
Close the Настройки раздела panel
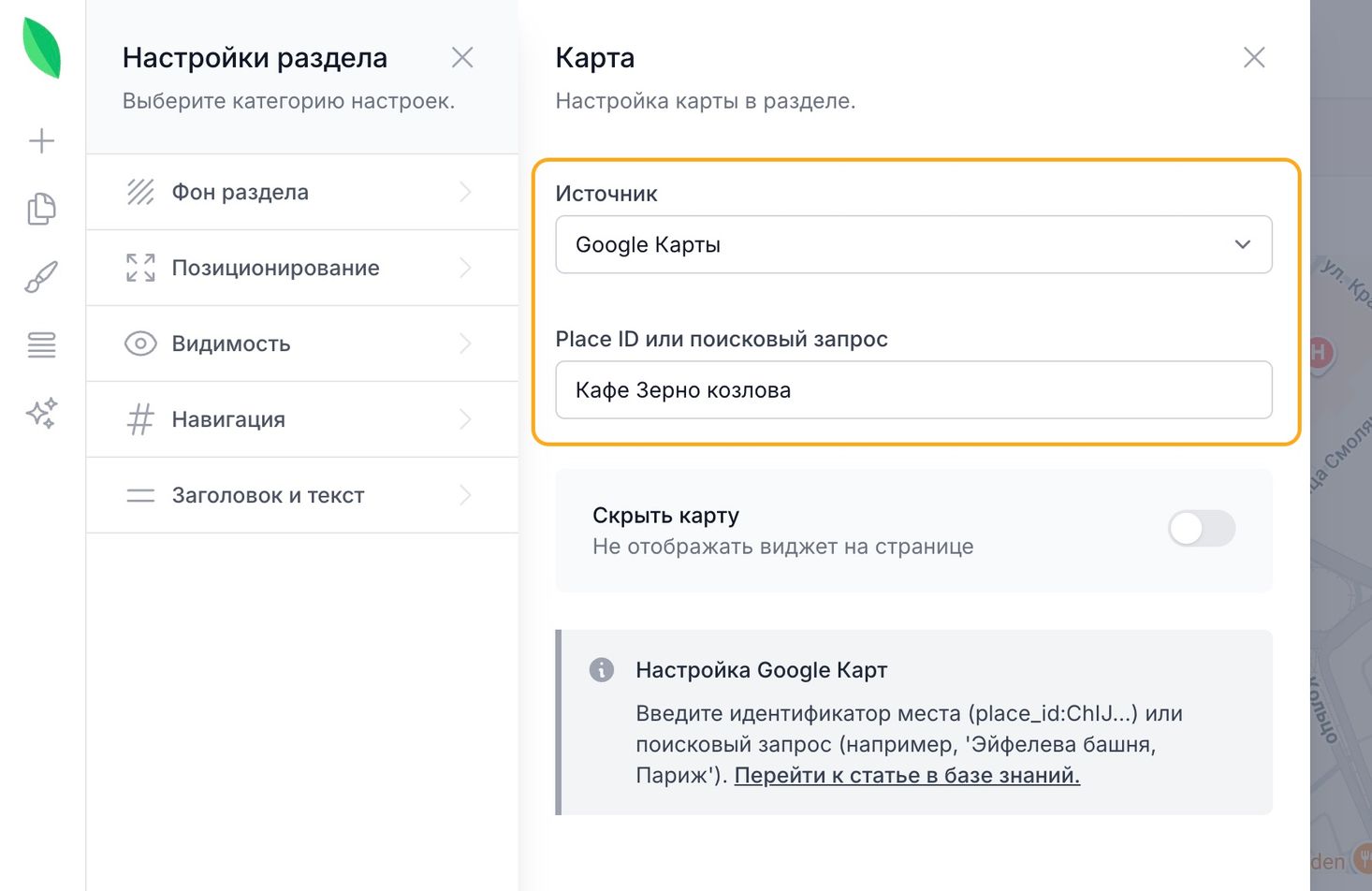pyautogui.click(x=462, y=58)
